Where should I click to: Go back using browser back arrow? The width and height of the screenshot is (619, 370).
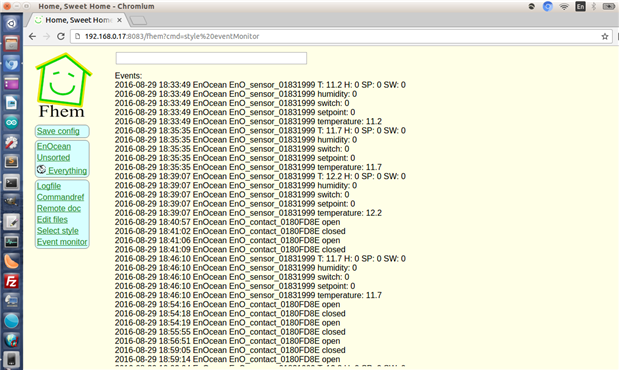click(32, 36)
